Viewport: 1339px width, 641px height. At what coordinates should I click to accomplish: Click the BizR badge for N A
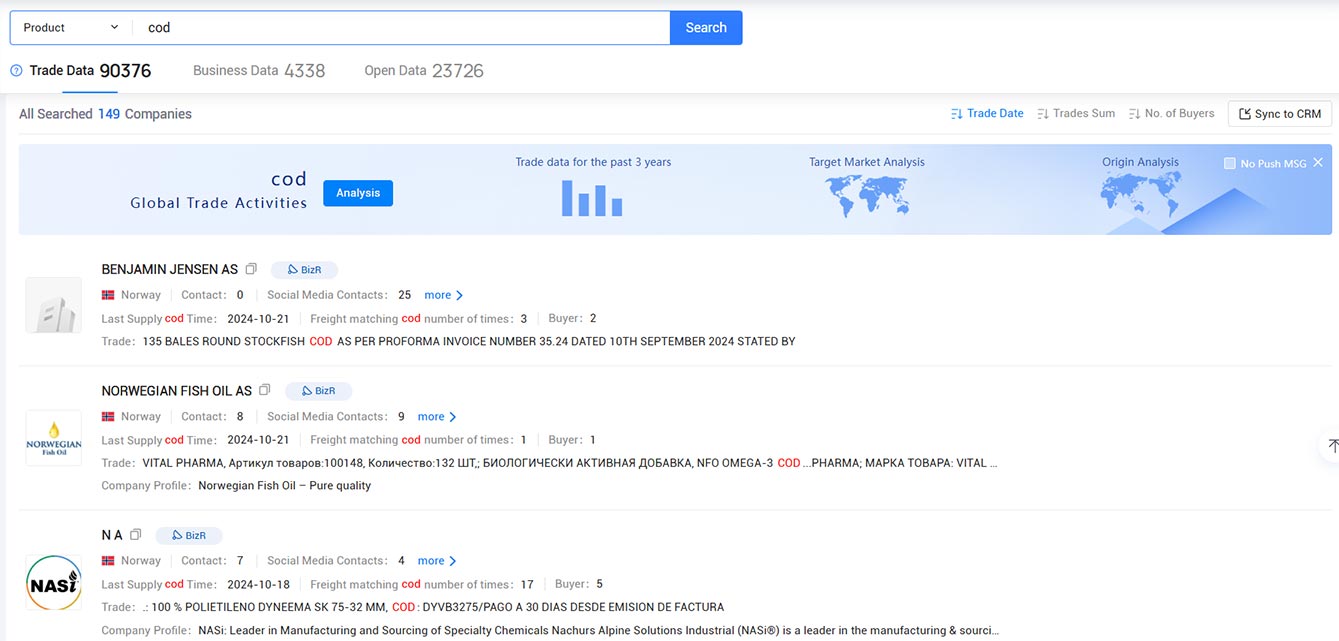[189, 536]
